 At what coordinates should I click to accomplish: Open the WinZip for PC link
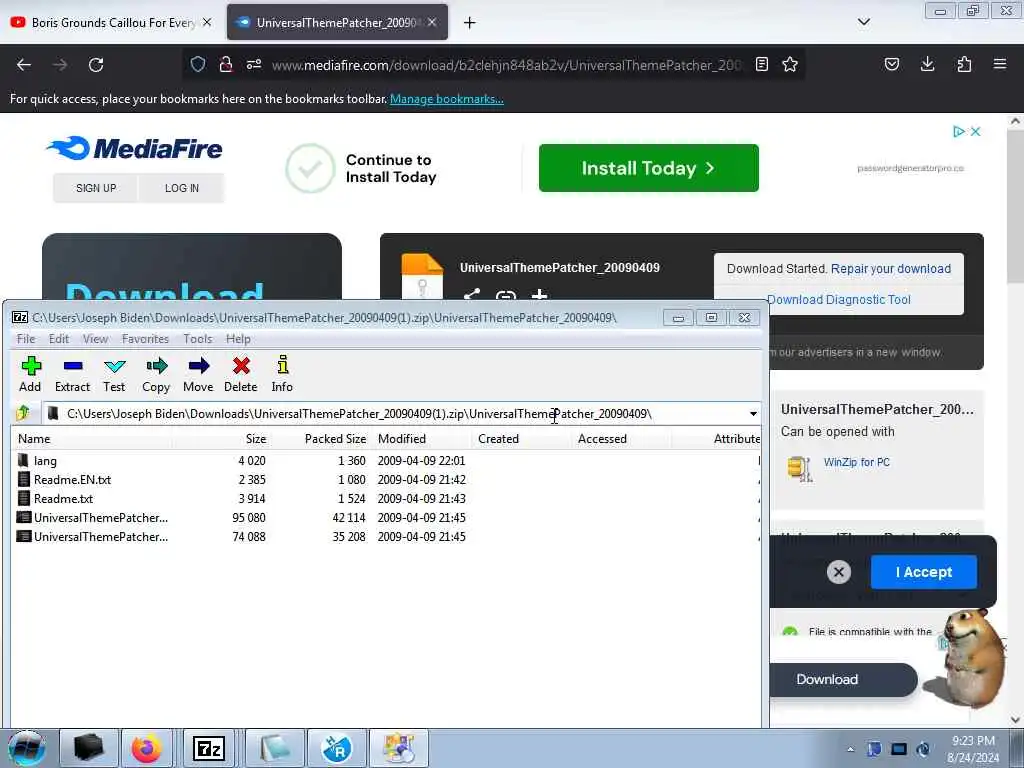tap(856, 462)
